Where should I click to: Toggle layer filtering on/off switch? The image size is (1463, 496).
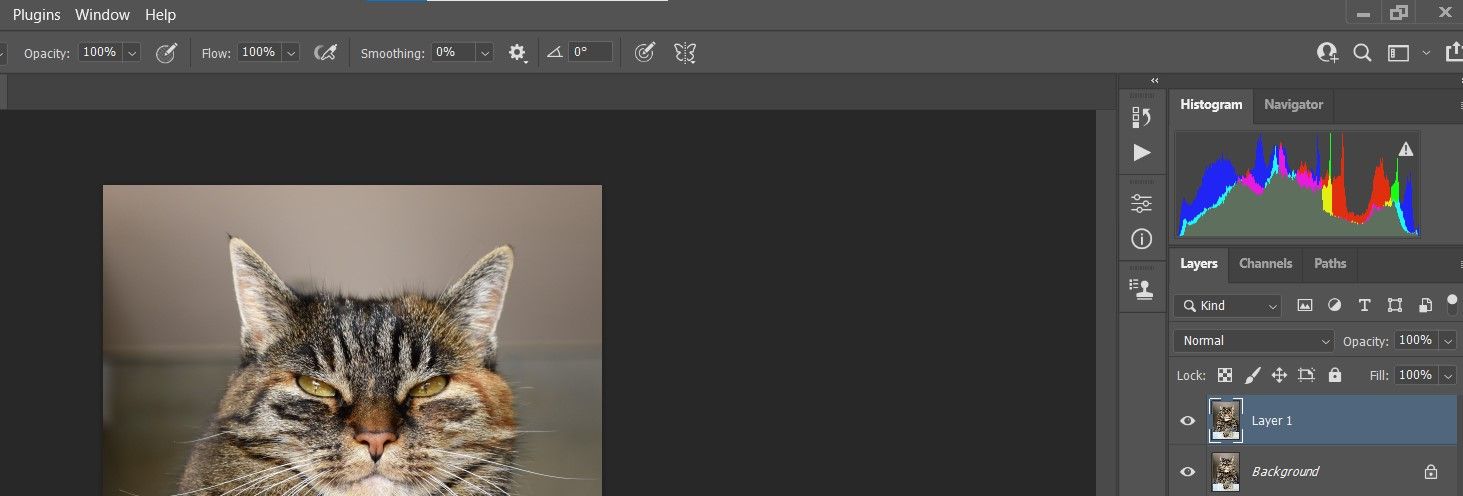(1452, 303)
